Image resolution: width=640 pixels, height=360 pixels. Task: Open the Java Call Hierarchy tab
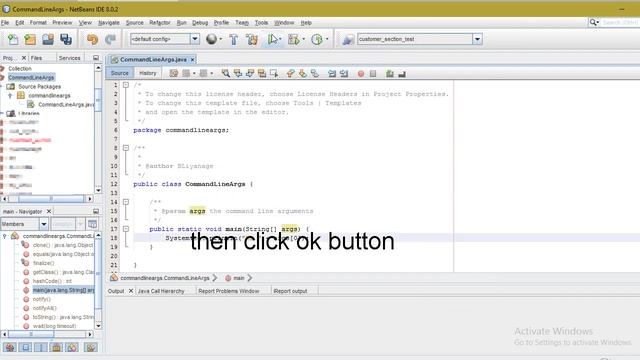pos(161,291)
